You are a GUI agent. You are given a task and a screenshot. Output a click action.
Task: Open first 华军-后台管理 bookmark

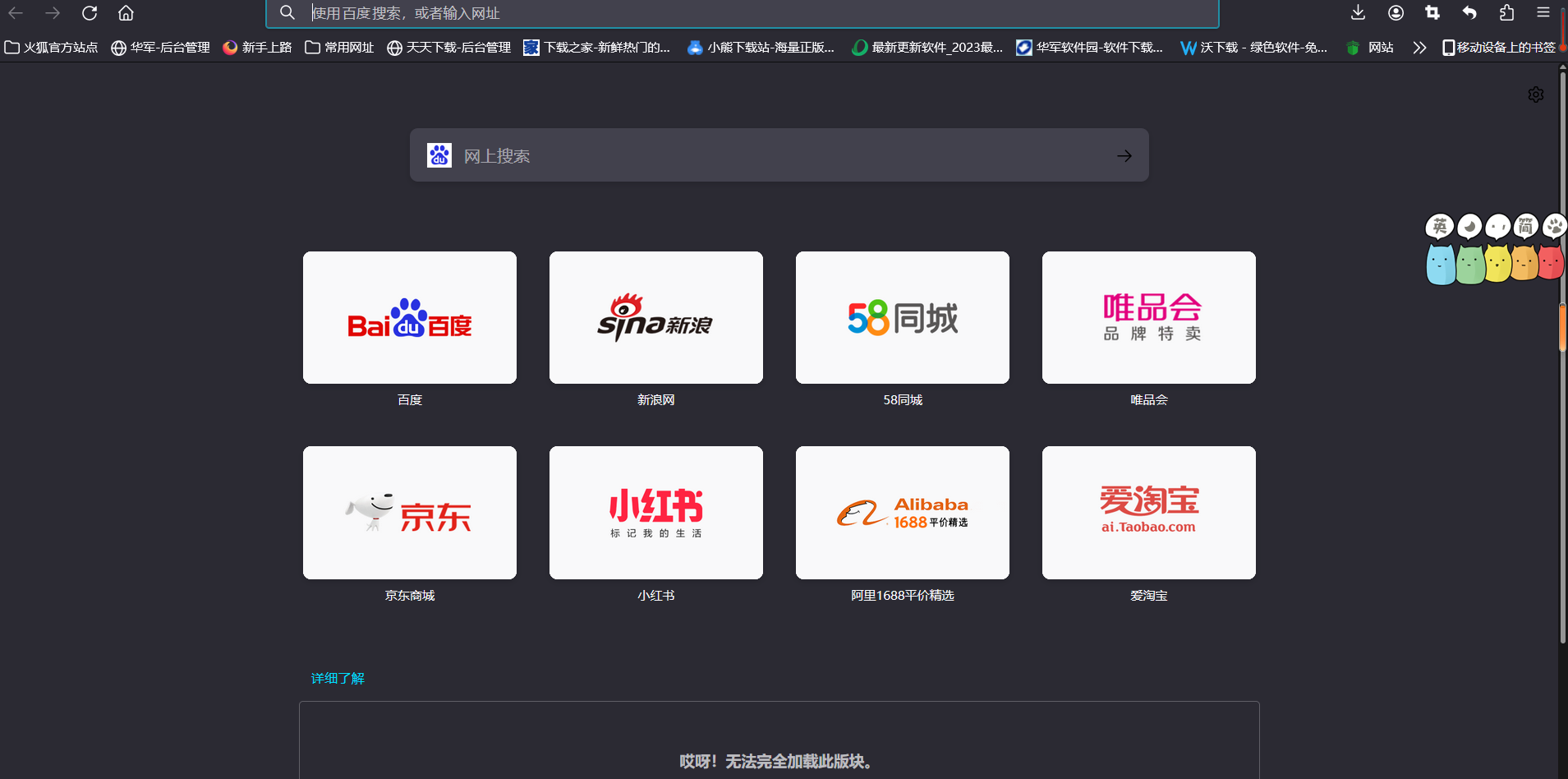(161, 48)
